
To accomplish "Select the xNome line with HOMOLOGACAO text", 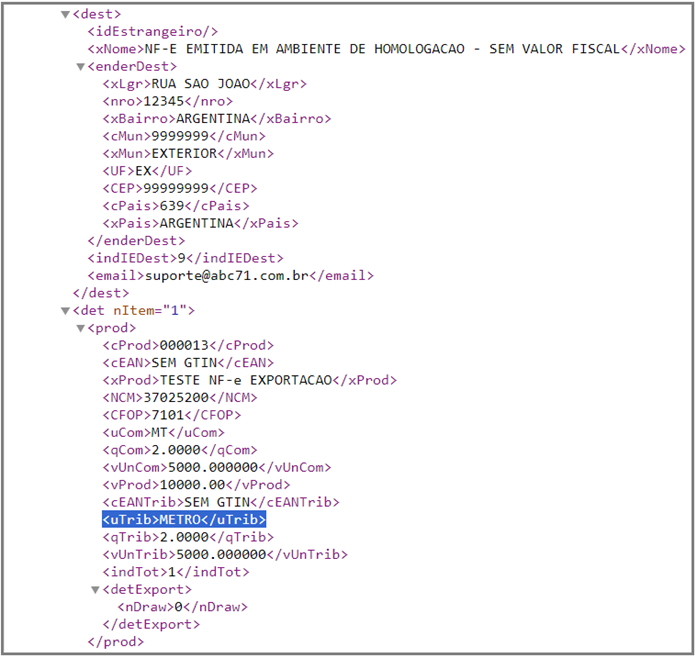I will pos(387,49).
